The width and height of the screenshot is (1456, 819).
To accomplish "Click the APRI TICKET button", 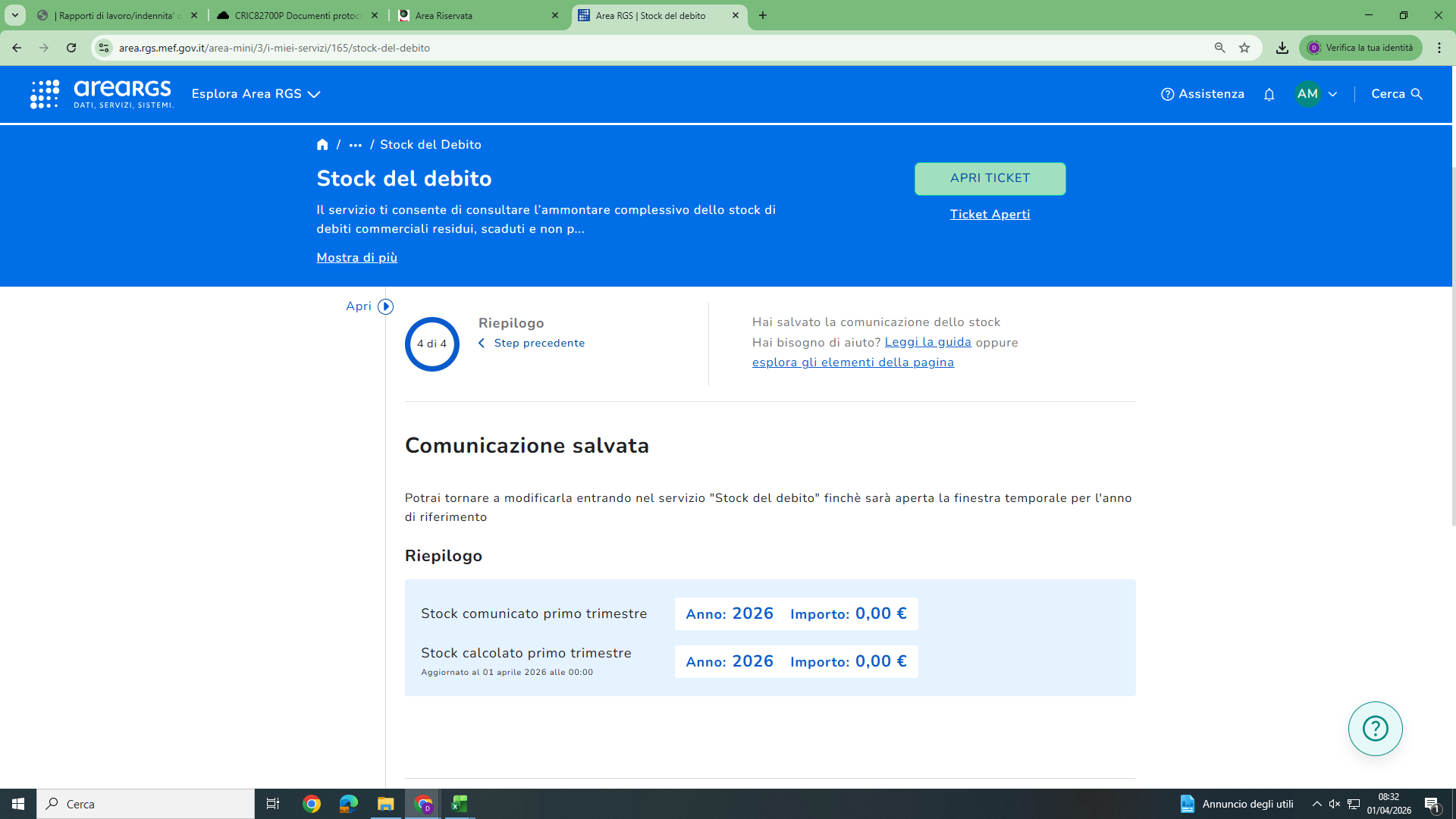I will coord(990,178).
